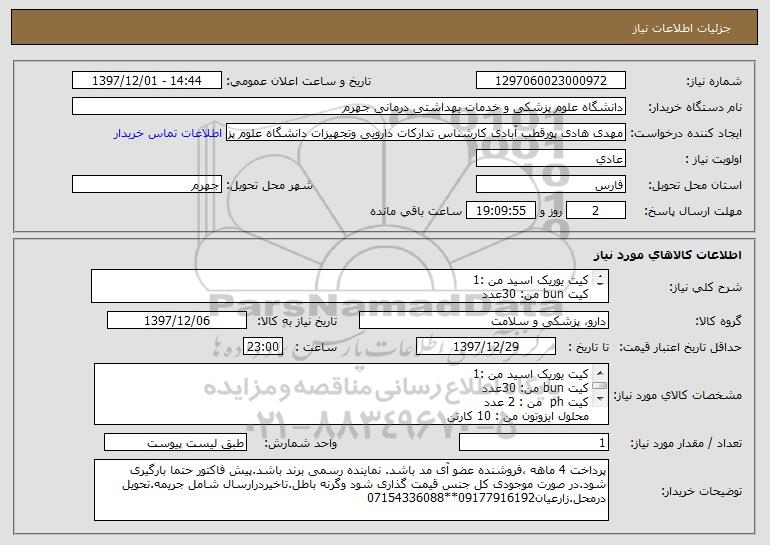Click the line کیت ph in specifications
The width and height of the screenshot is (770, 545).
tap(536, 402)
